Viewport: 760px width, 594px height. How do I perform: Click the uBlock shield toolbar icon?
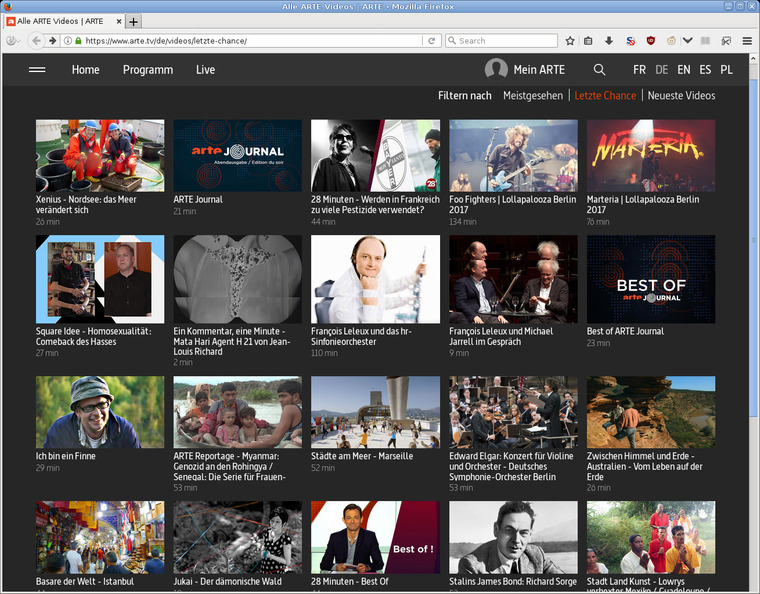[650, 41]
